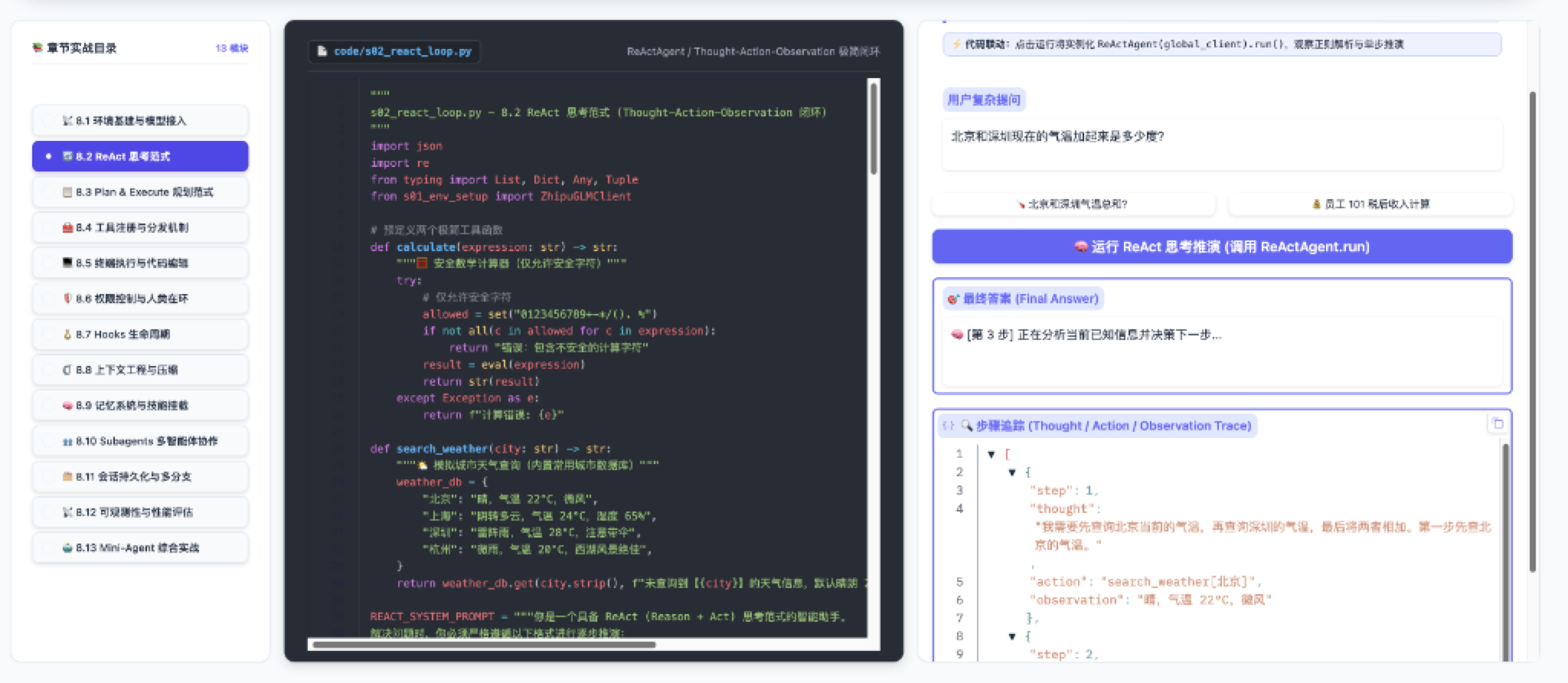
Task: Select the radio circle for chapter 8.12
Action: [x=49, y=512]
